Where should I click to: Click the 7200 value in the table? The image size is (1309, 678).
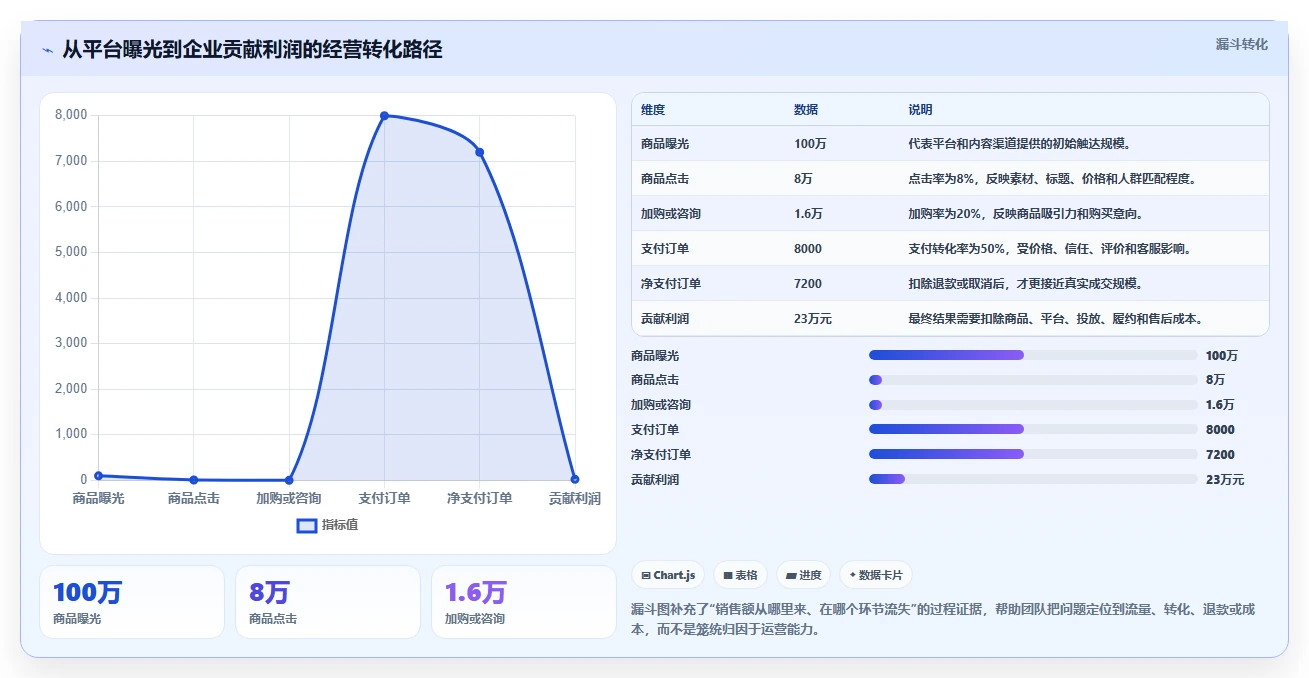tap(808, 284)
